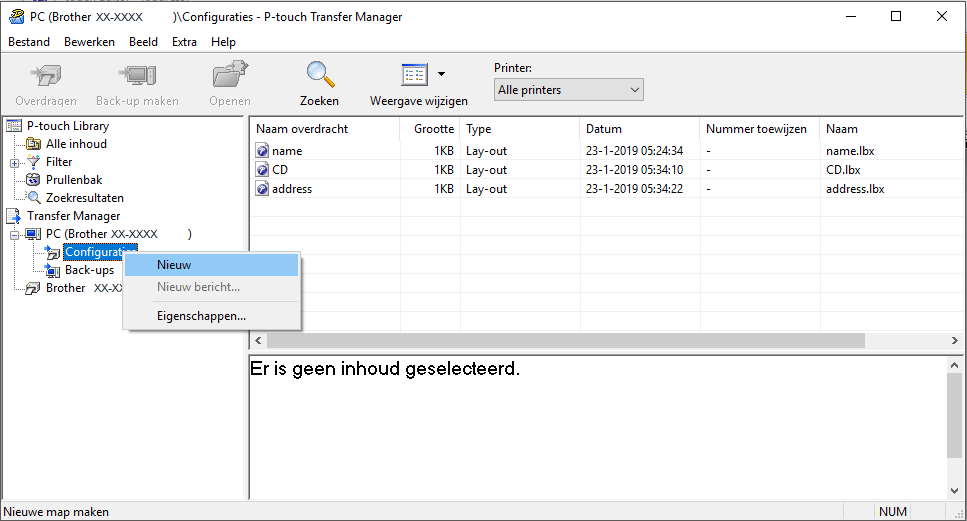Click the Filter funnel icon
The height and width of the screenshot is (521, 967).
coord(33,162)
